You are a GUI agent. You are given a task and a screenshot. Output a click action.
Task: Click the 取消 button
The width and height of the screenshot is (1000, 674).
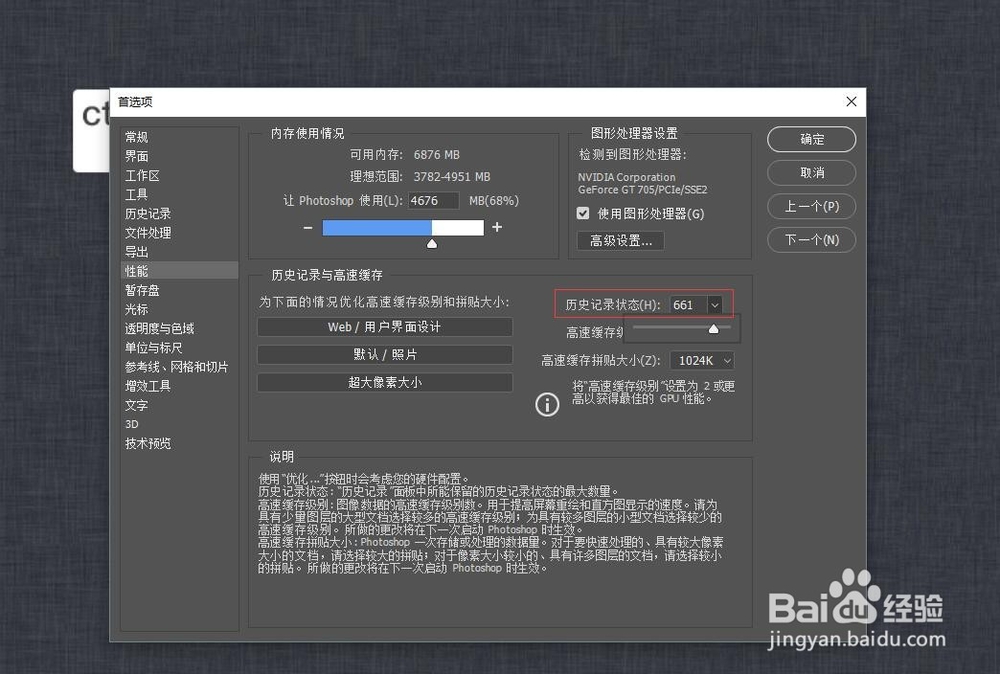point(811,173)
